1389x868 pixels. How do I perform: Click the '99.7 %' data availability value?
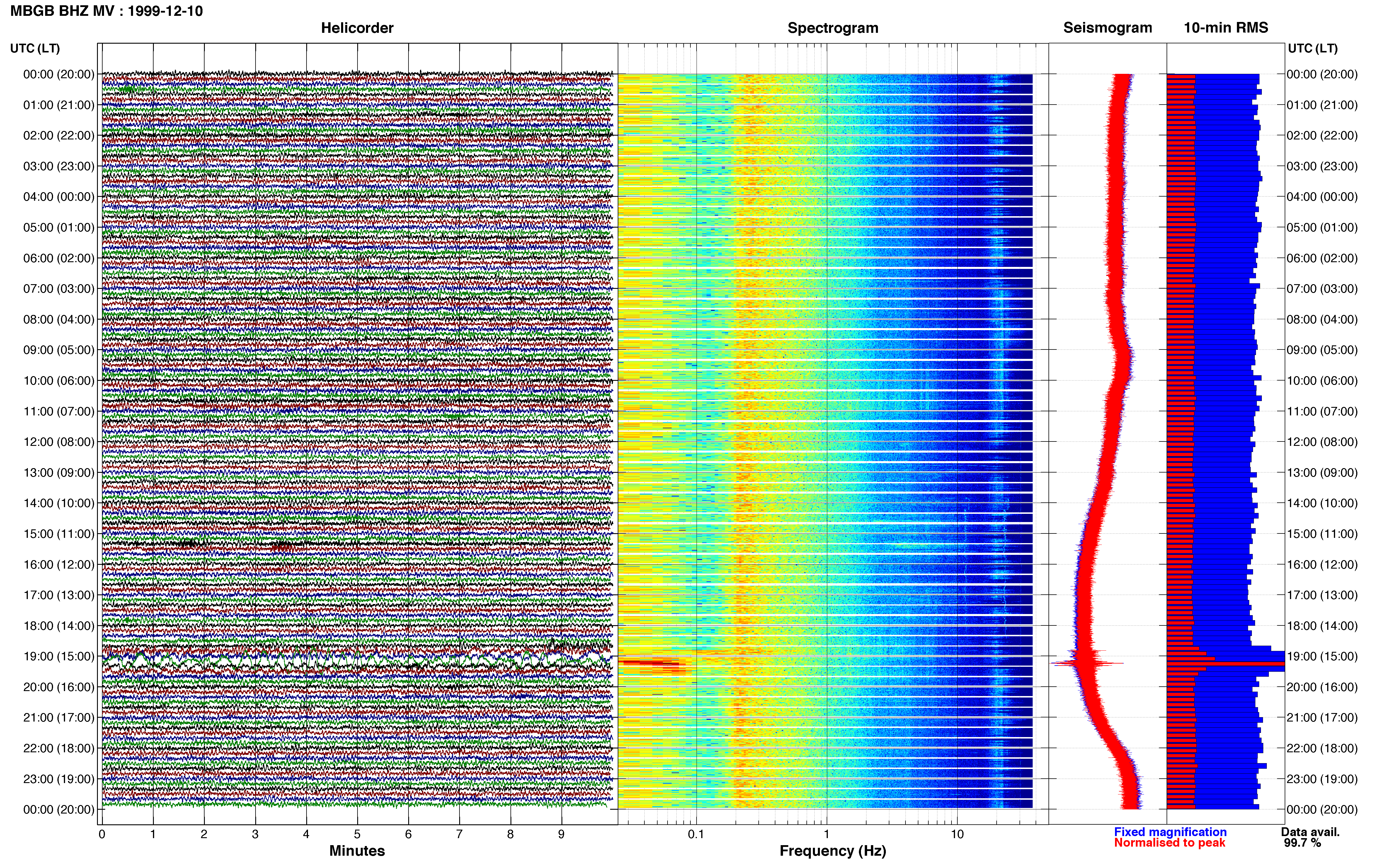(x=1303, y=843)
